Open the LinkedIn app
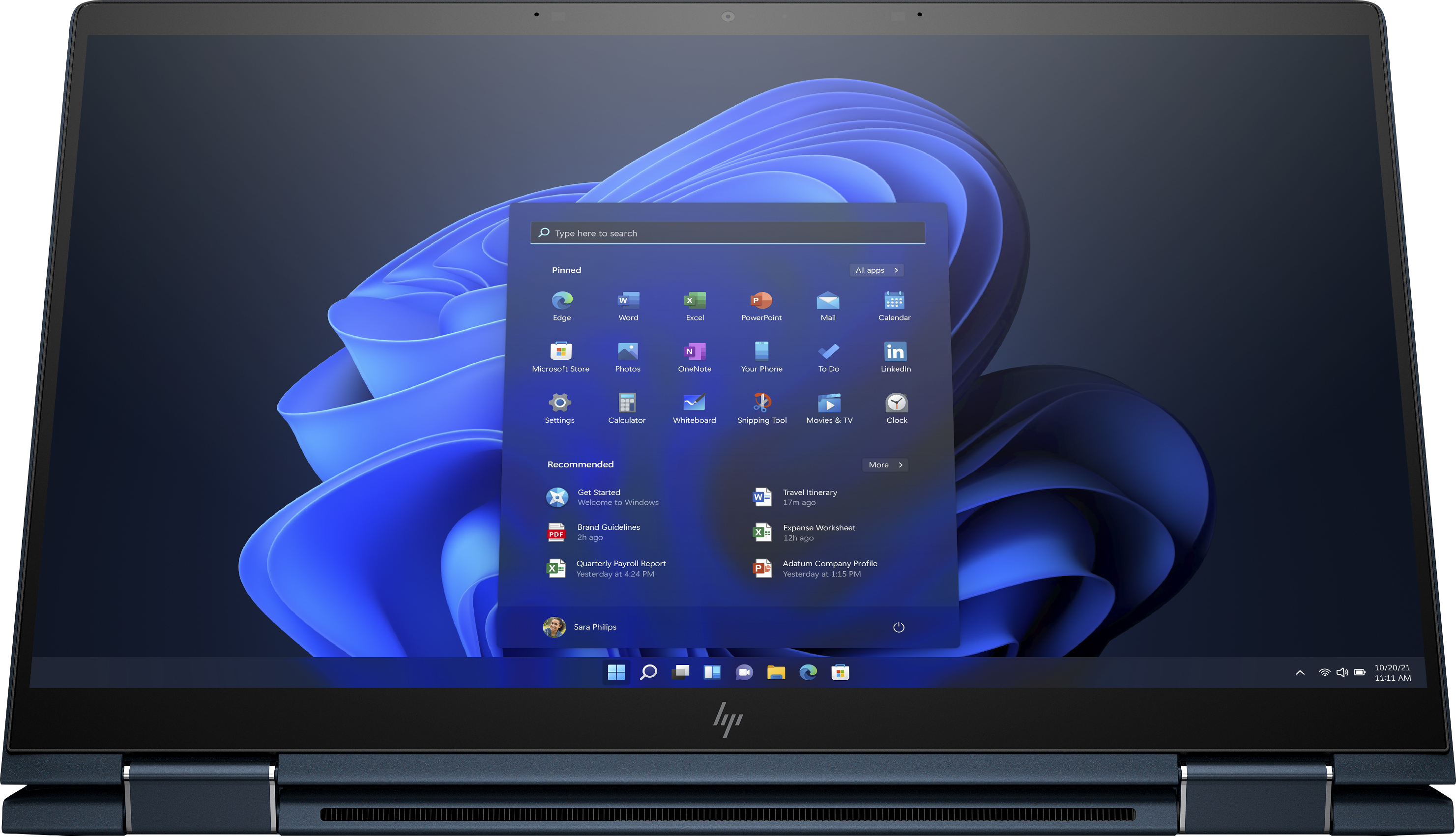Viewport: 1456px width, 837px height. [896, 357]
